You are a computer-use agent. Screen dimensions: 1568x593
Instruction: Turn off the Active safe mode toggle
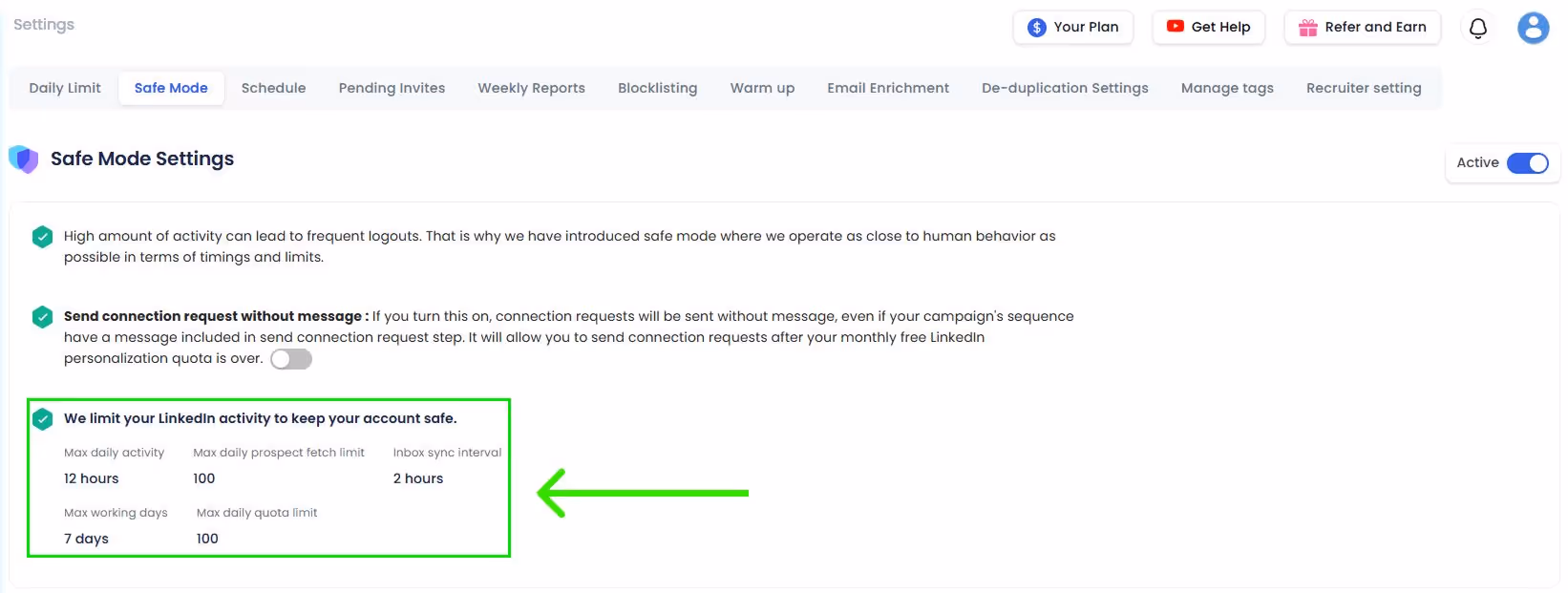1527,163
